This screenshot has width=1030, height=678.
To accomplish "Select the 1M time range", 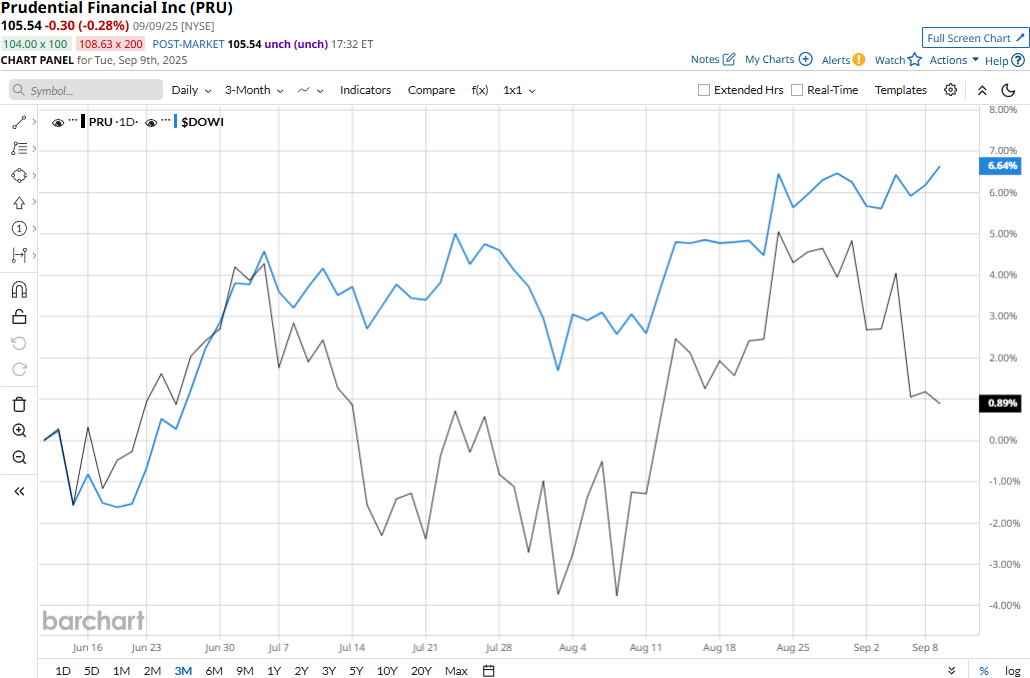I will point(122,671).
